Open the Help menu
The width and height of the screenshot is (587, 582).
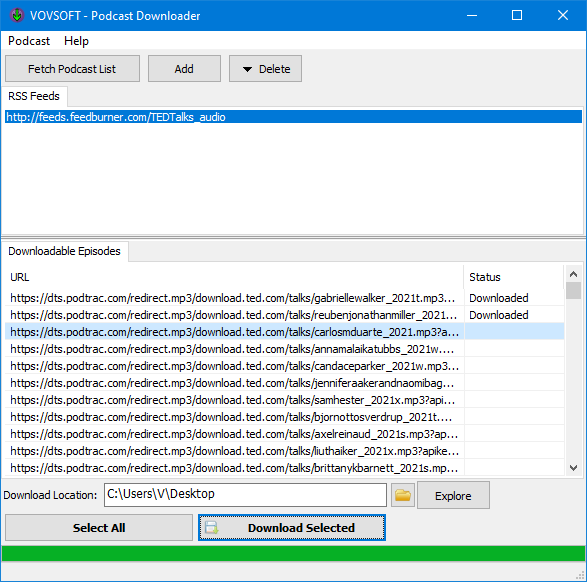click(x=76, y=41)
